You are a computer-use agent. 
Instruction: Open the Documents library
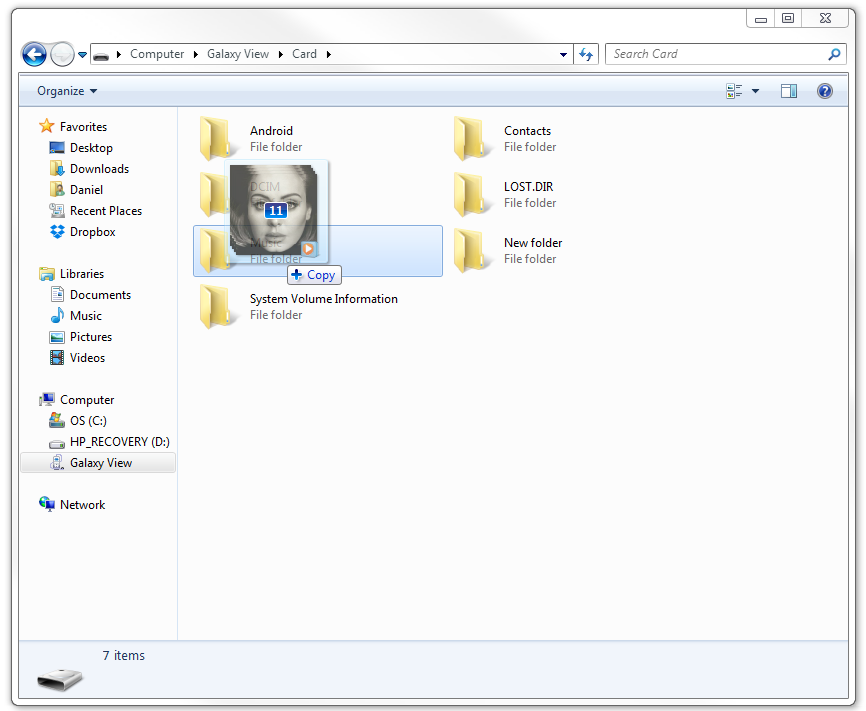coord(101,295)
